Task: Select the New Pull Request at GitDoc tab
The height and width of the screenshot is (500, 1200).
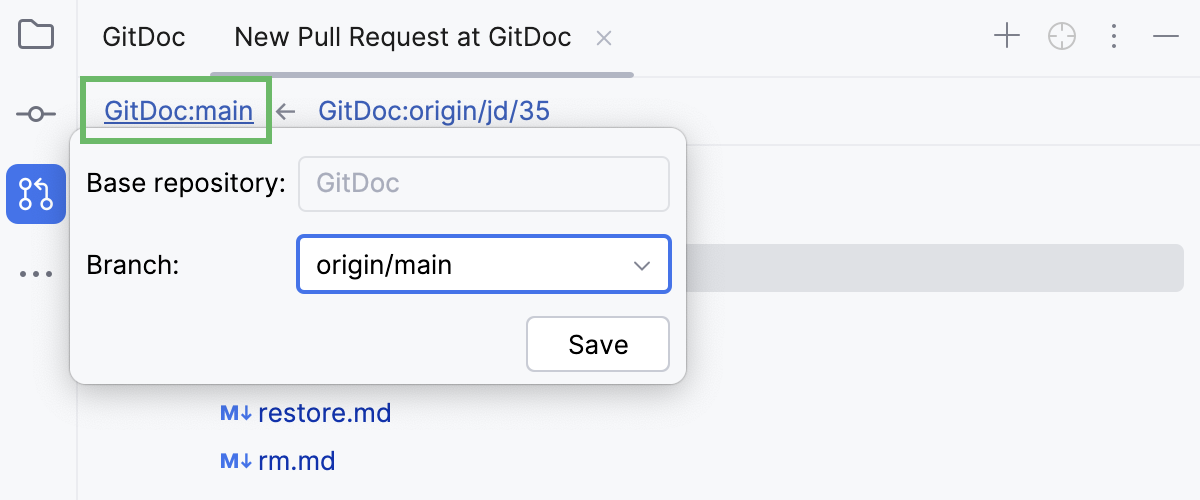Action: coord(402,38)
